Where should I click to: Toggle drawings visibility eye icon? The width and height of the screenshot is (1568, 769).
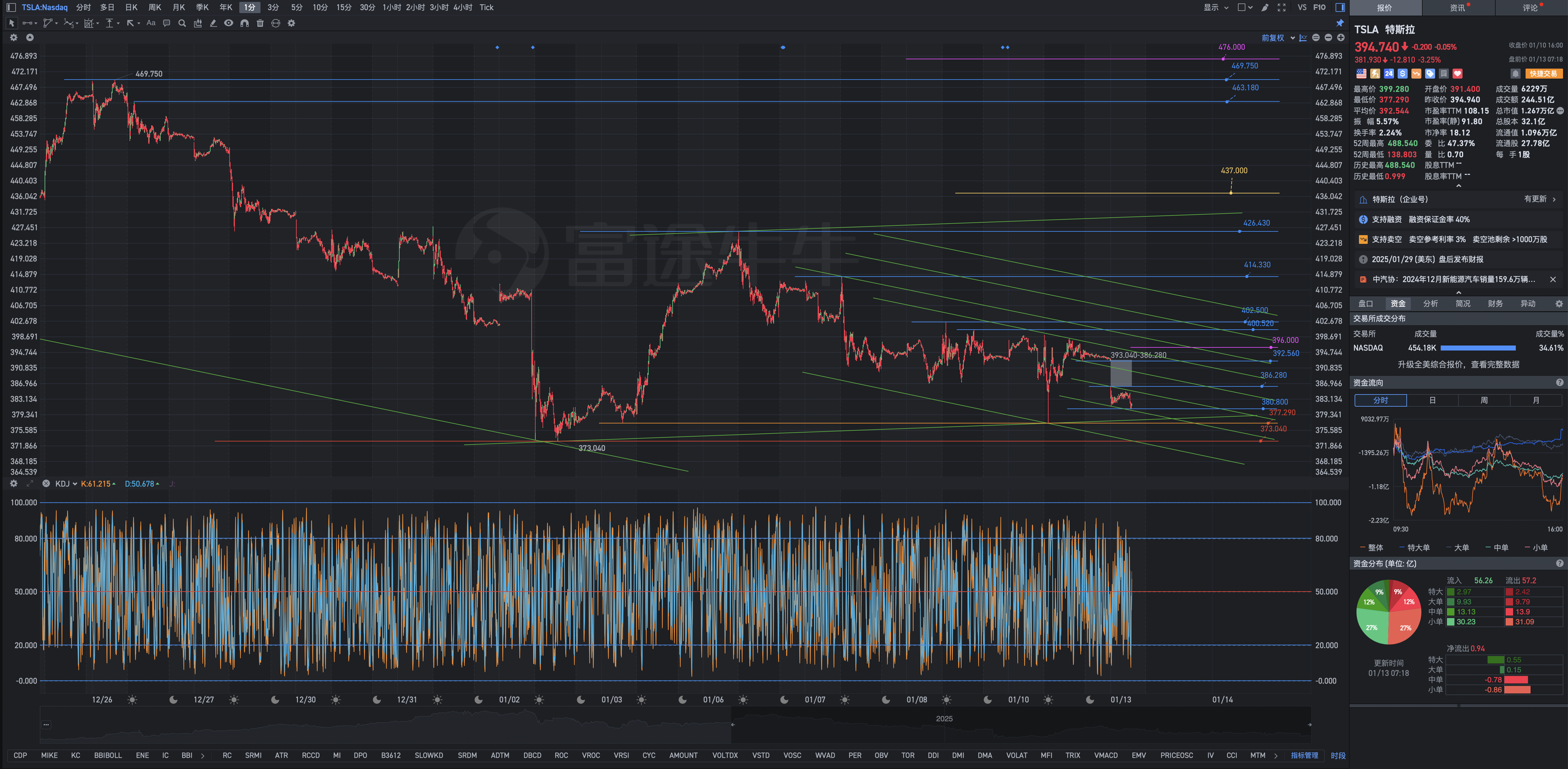tap(228, 23)
